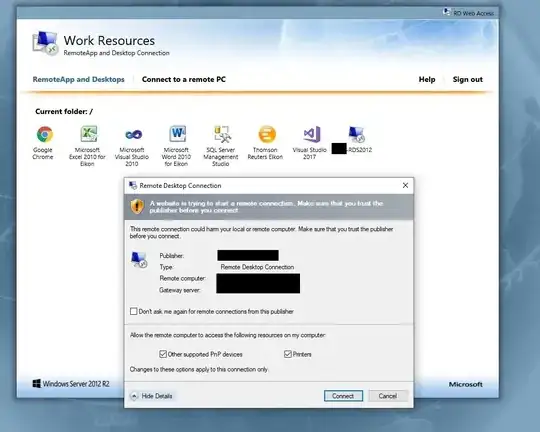Click 'Remote computer:' label
540x432 pixels.
pos(183,278)
